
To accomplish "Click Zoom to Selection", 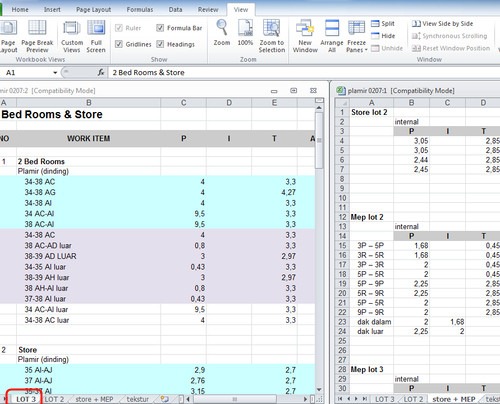I will pyautogui.click(x=272, y=36).
